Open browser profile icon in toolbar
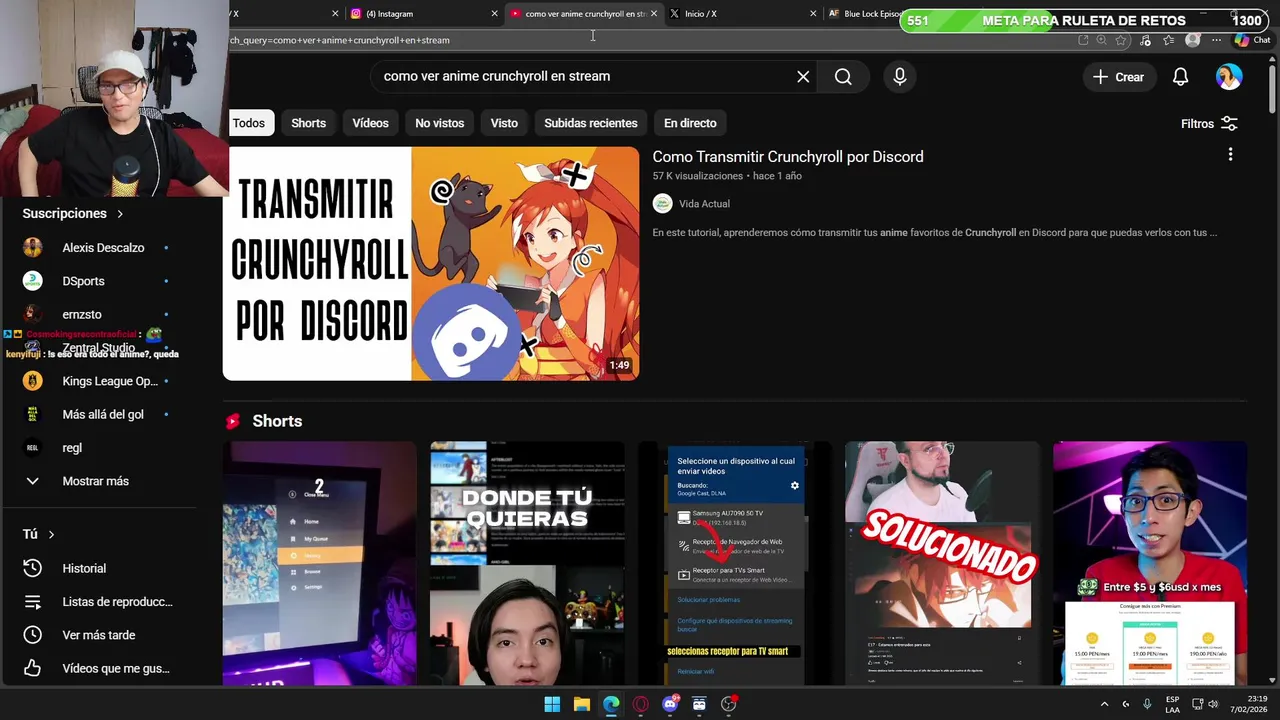This screenshot has width=1280, height=720. pos(1192,40)
